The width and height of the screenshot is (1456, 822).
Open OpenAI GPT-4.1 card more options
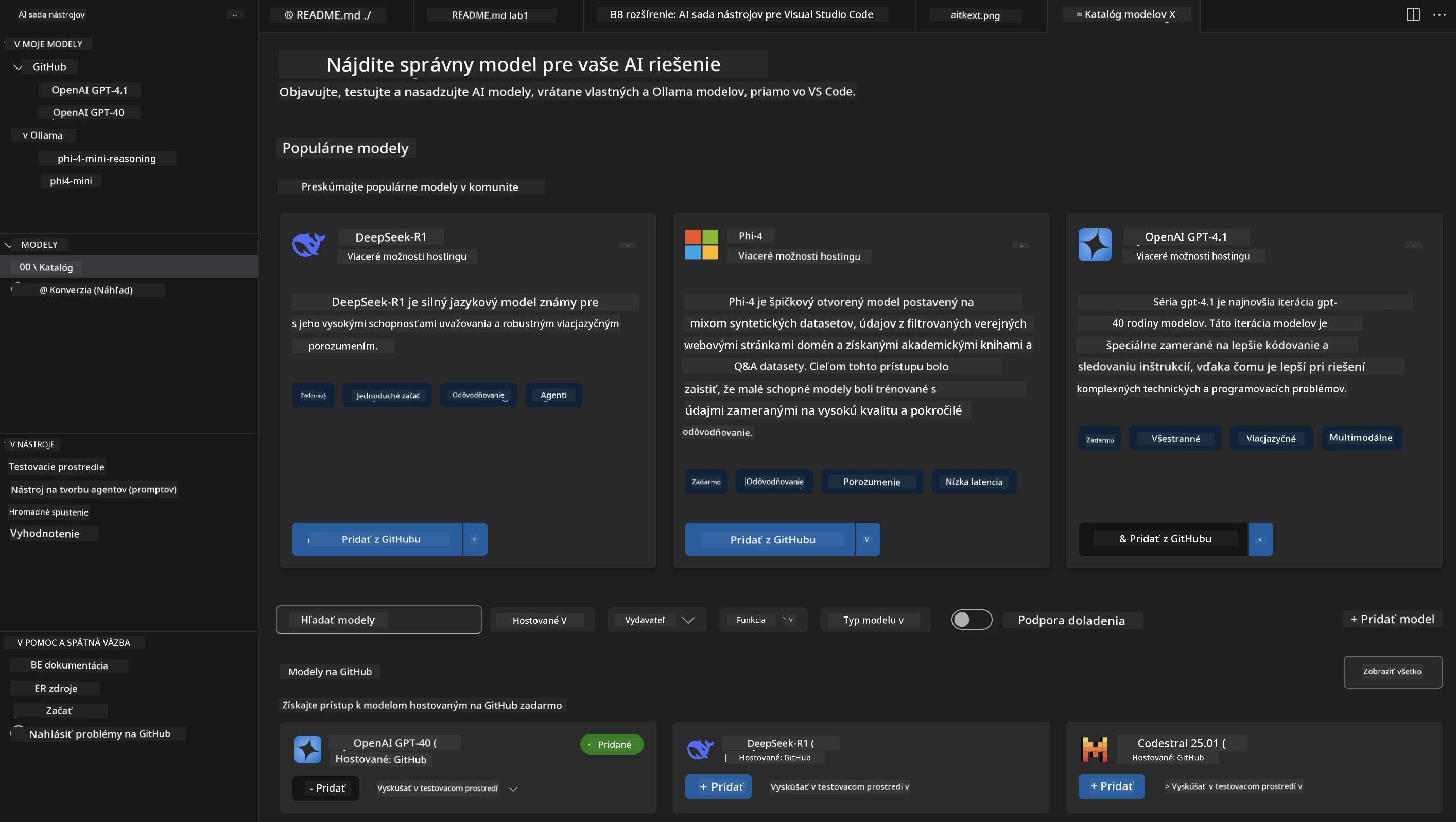pos(1413,245)
